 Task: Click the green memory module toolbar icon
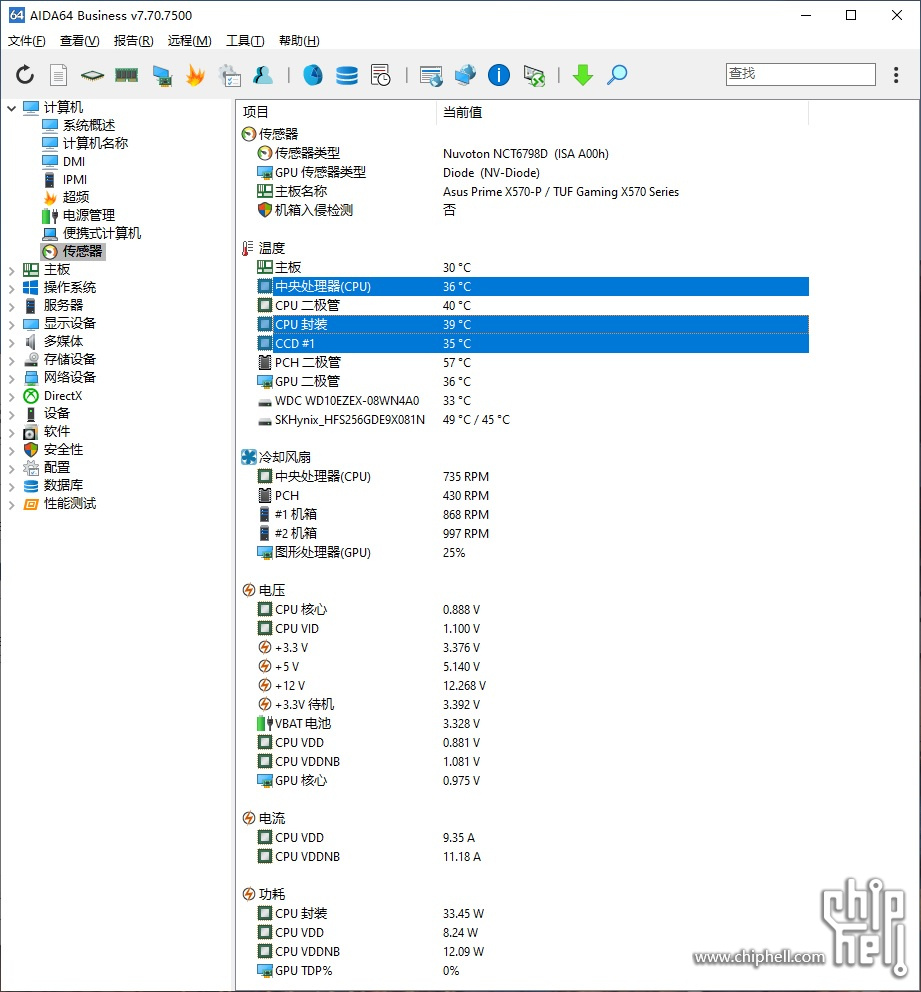pyautogui.click(x=127, y=75)
